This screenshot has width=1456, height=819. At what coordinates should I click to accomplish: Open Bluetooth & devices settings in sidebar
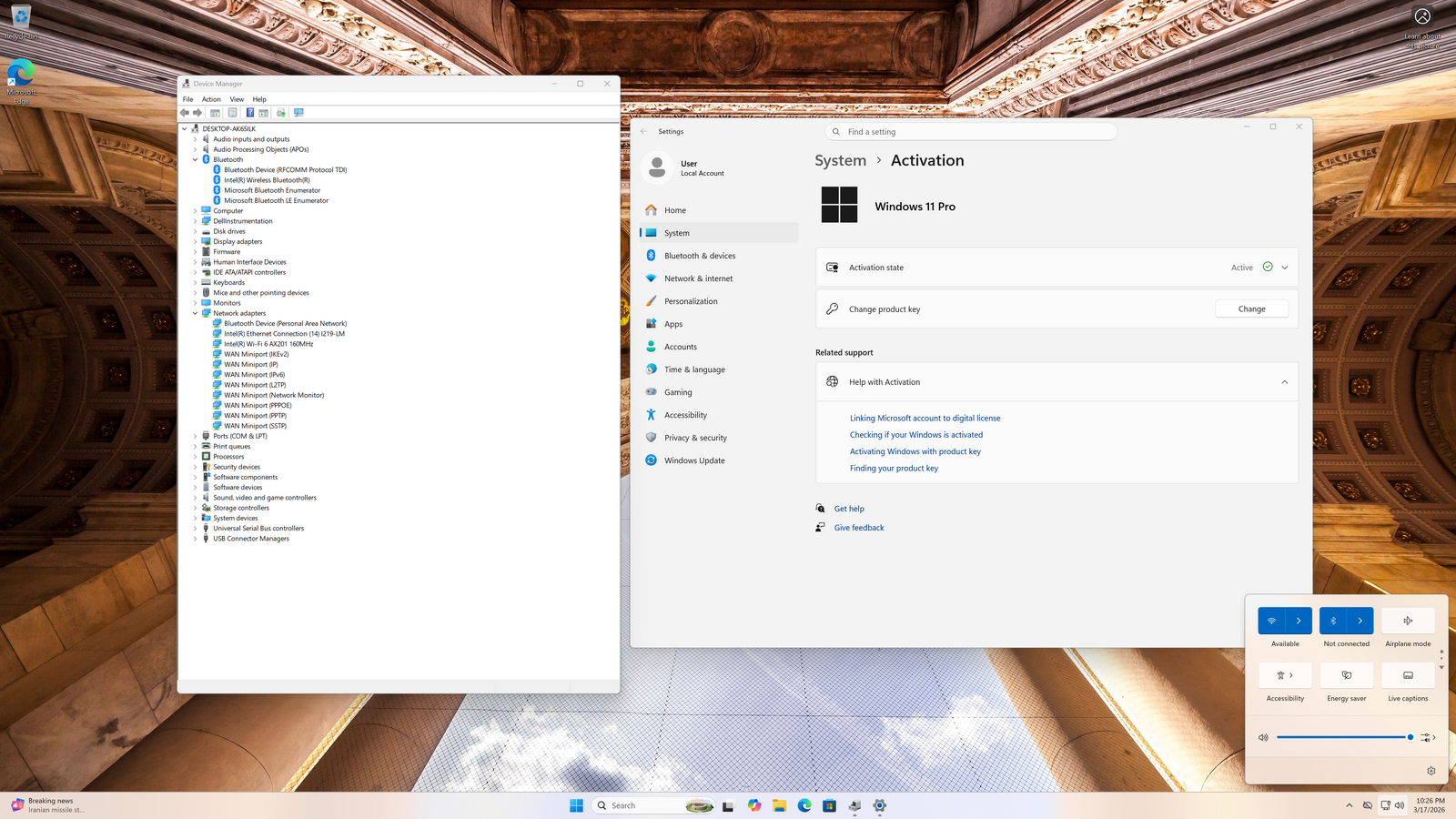click(699, 256)
